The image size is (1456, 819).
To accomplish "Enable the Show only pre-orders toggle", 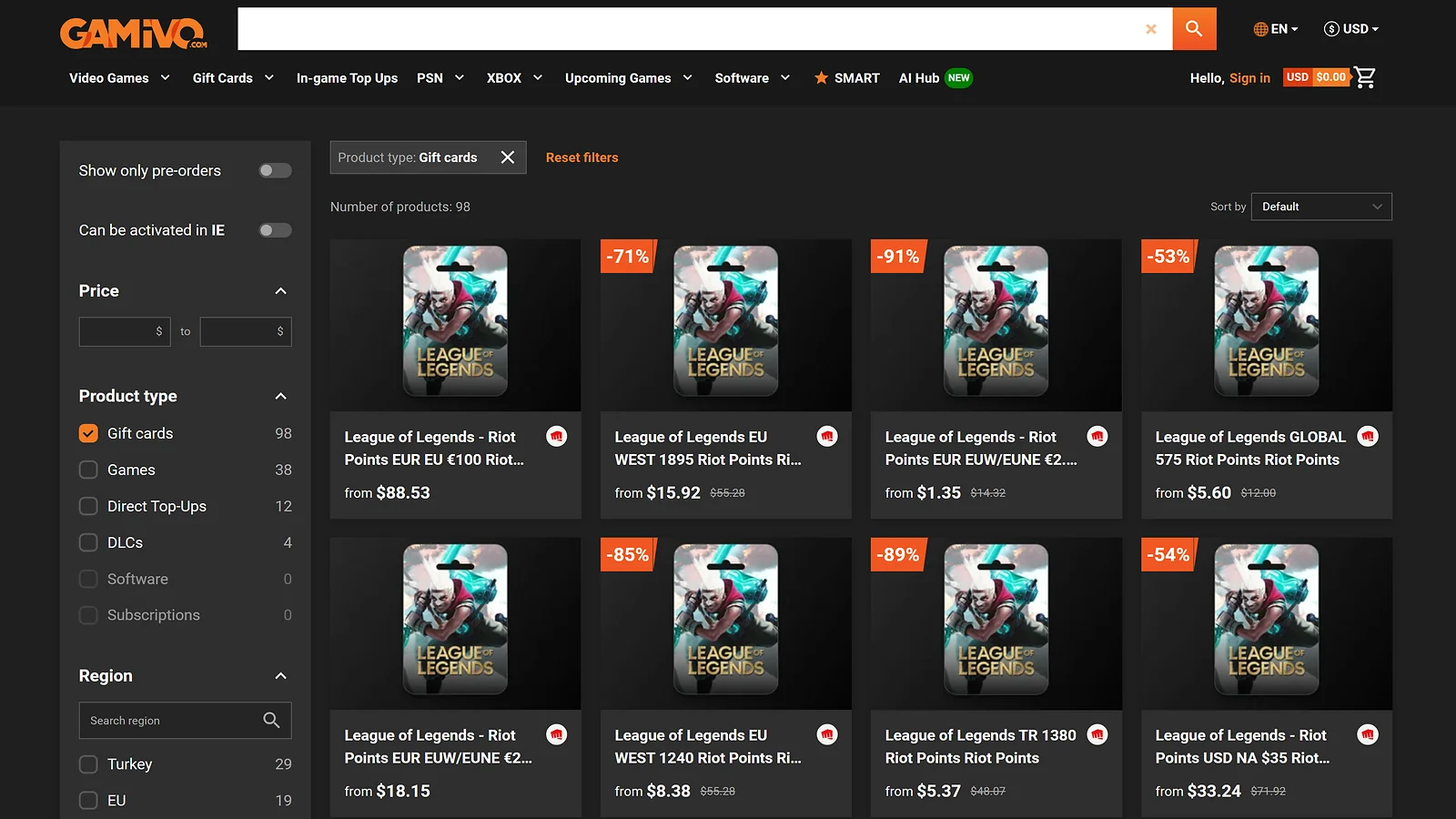I will [275, 170].
